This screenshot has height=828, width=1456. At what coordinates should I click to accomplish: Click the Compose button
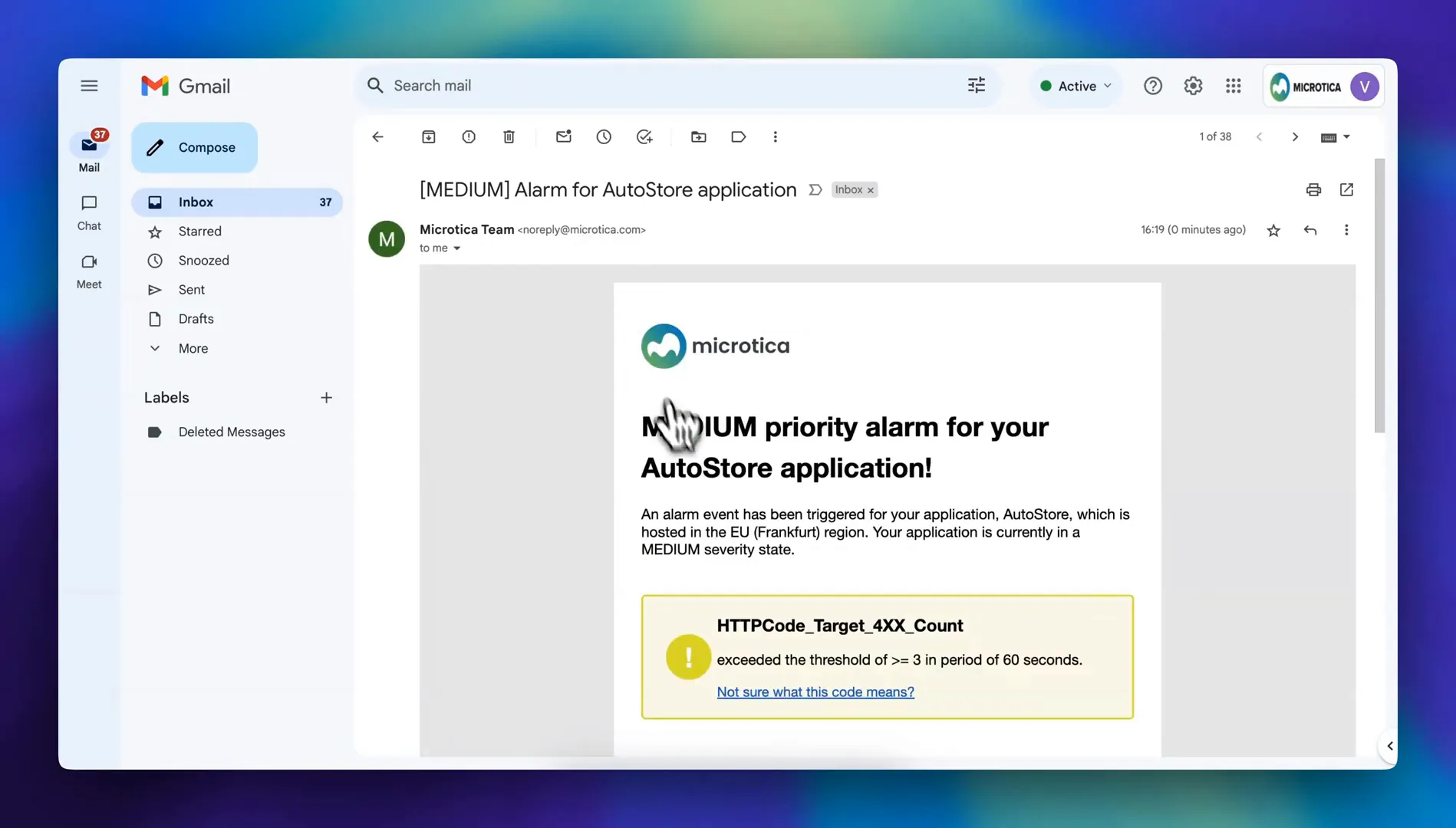coord(194,147)
